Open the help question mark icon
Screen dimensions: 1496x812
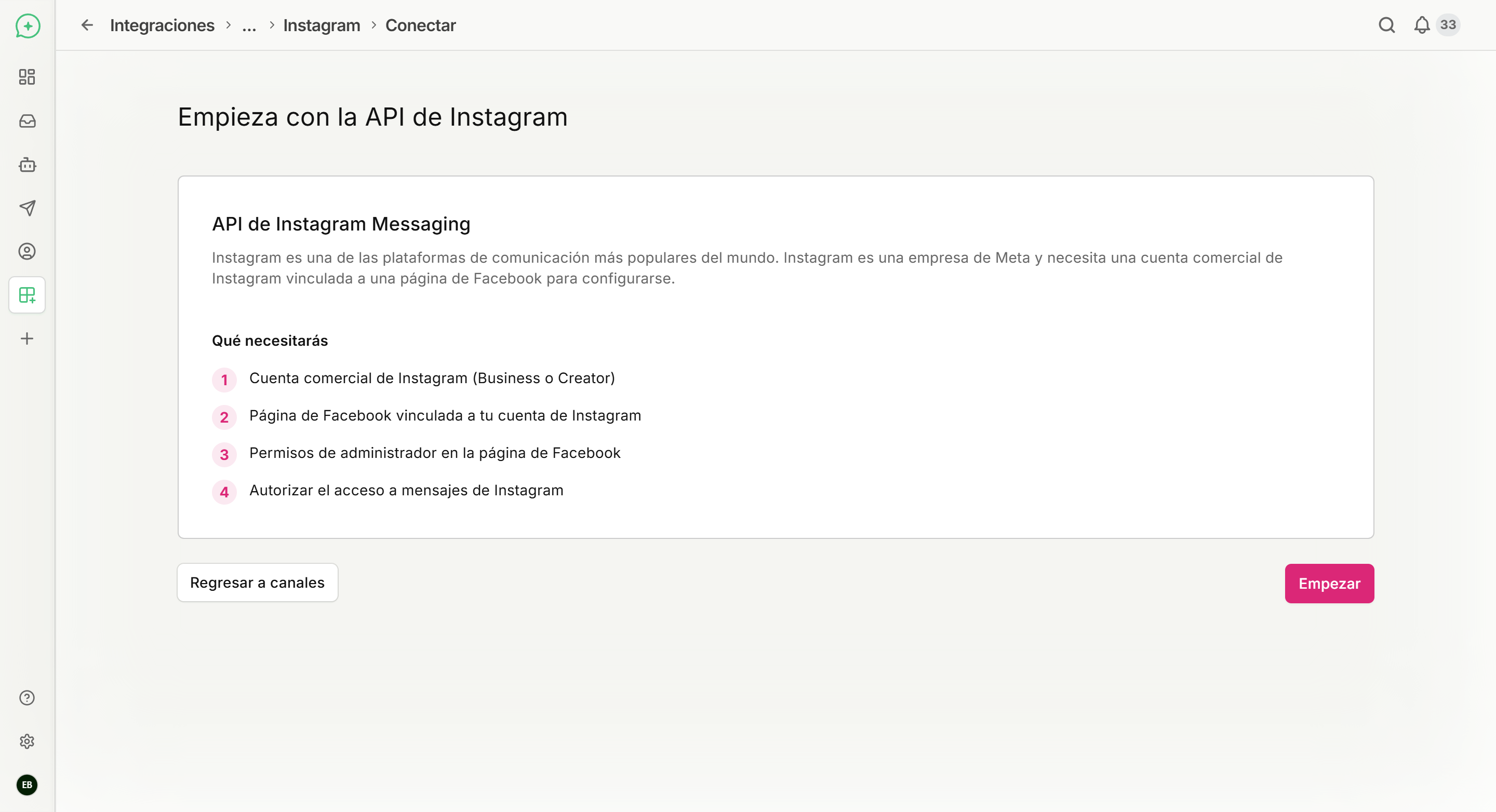28,698
